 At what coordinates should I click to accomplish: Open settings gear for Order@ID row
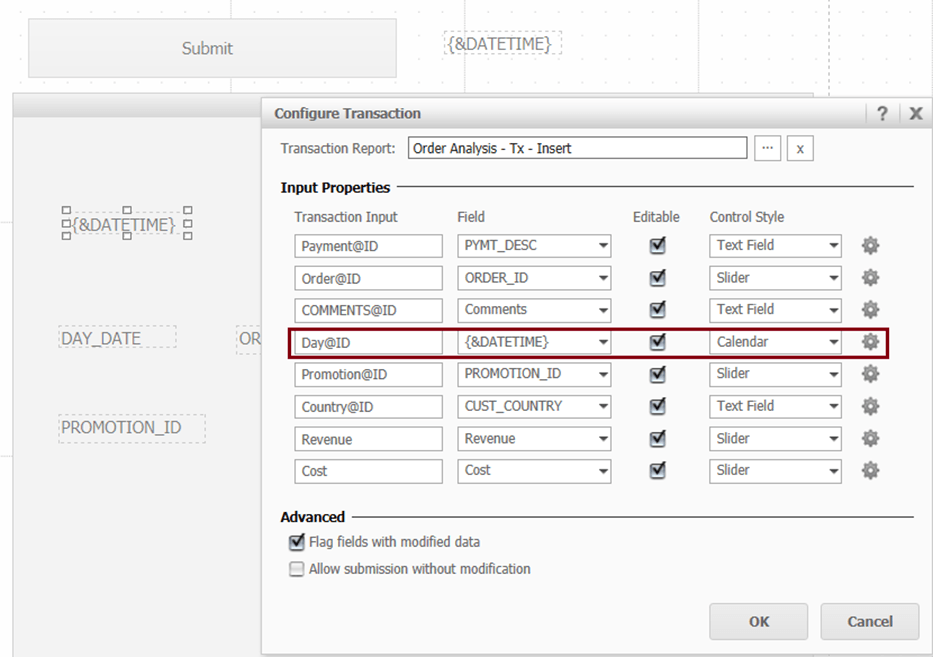click(870, 278)
